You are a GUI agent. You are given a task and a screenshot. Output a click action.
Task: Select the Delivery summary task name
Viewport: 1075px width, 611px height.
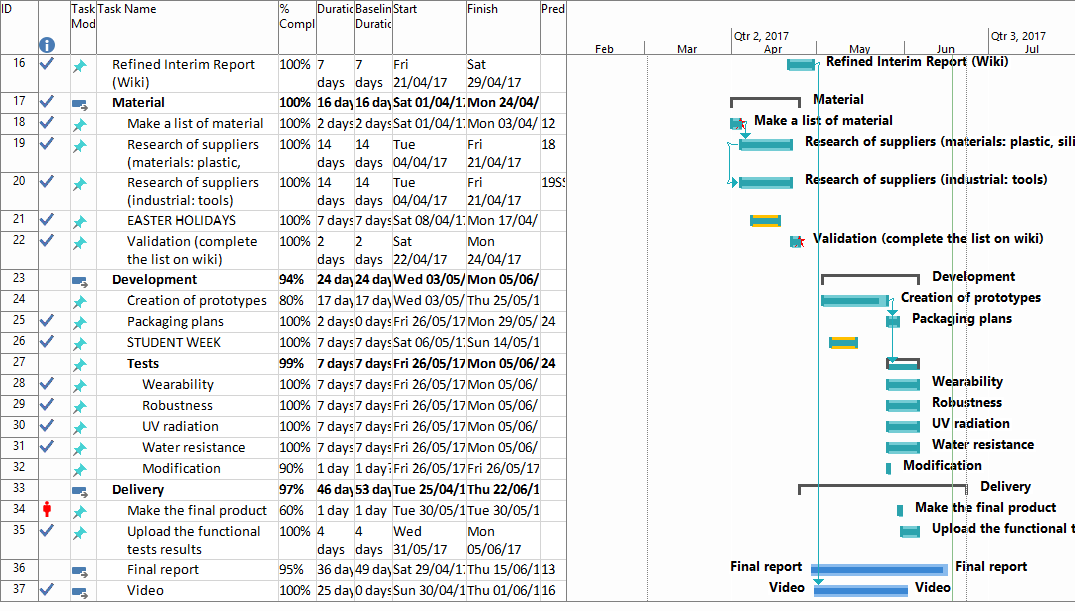point(138,489)
